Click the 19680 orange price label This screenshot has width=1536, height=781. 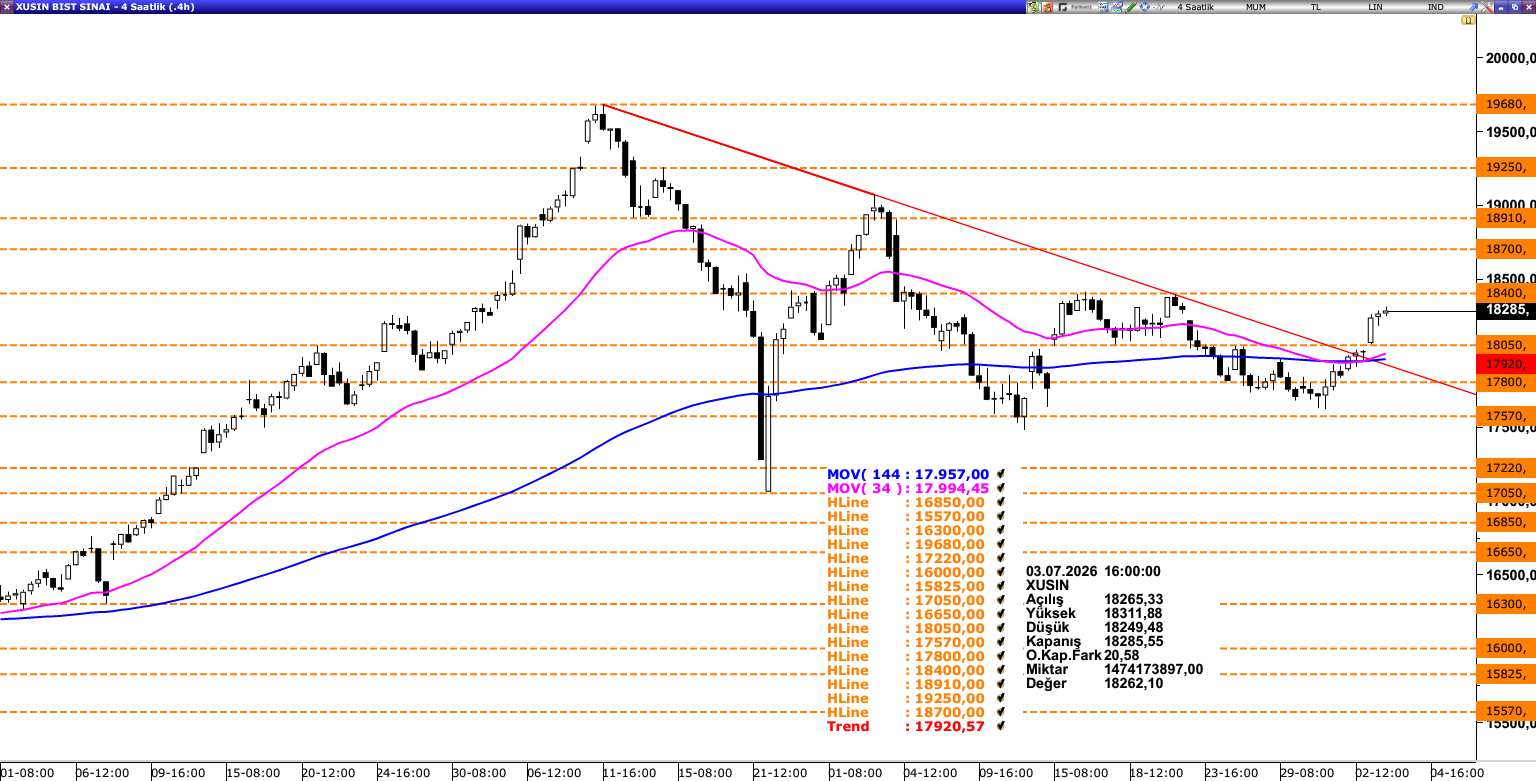[1505, 104]
